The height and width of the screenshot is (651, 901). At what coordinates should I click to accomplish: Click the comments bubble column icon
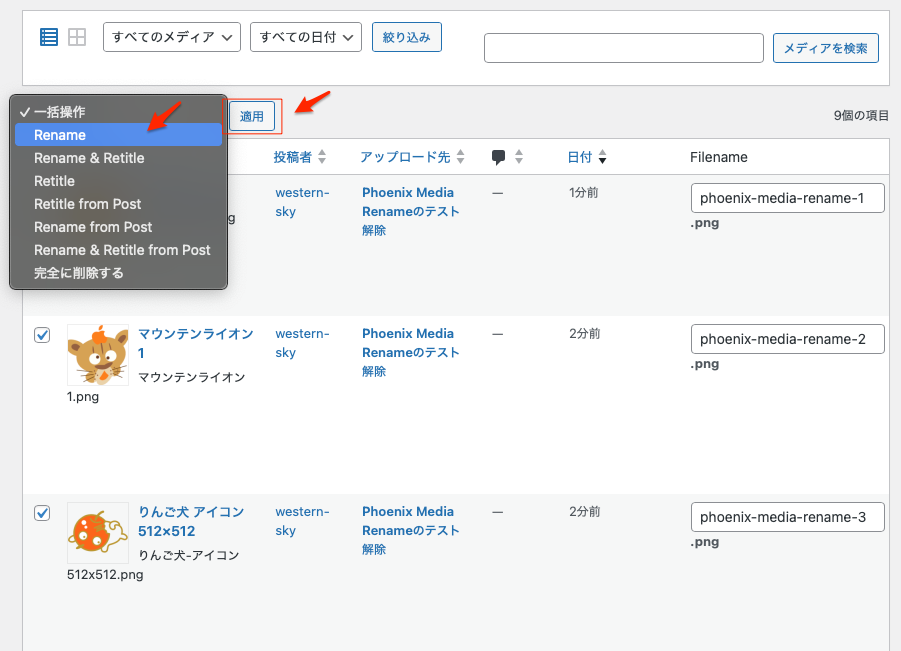pos(499,157)
